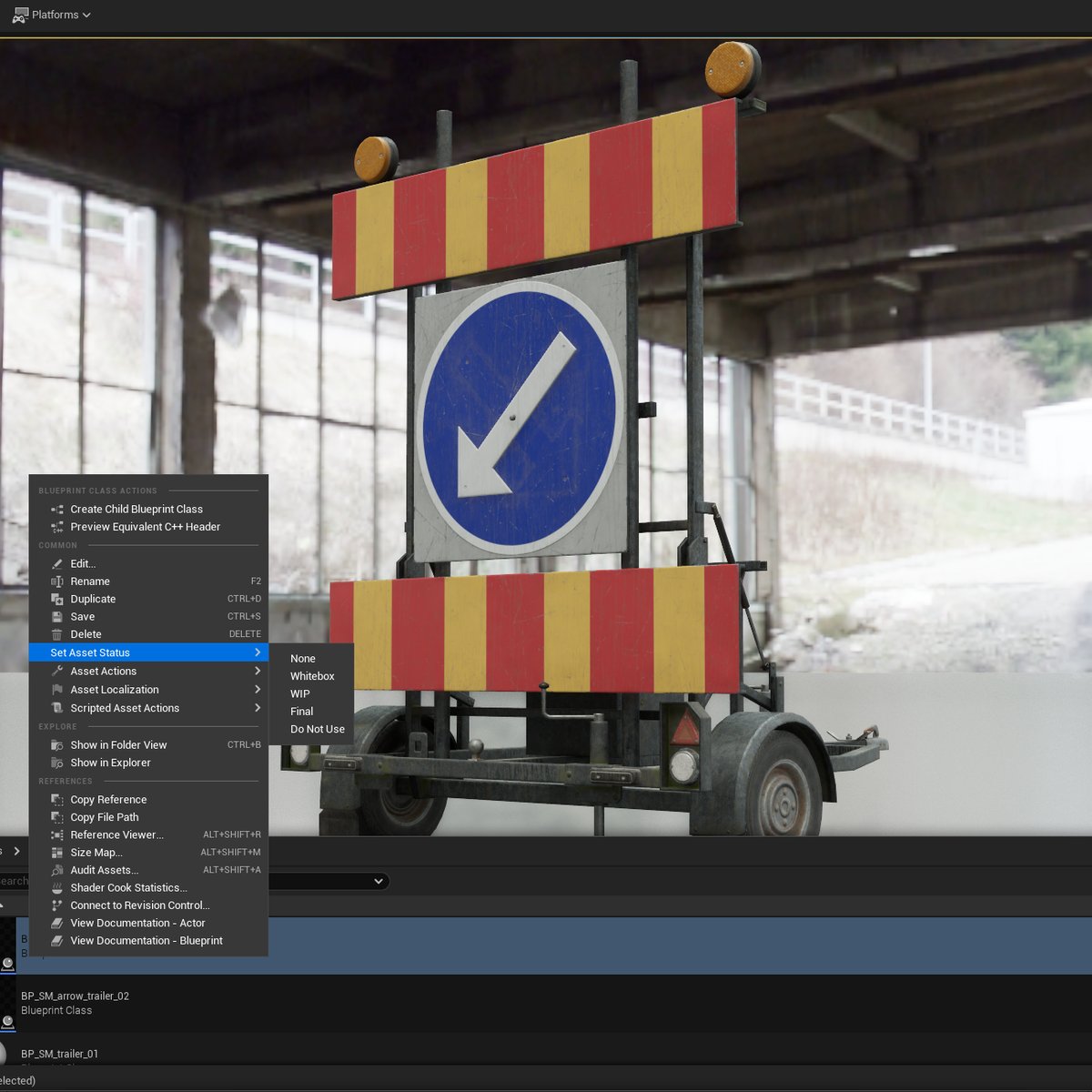Set asset status to WIP
1092x1092 pixels.
tap(300, 693)
